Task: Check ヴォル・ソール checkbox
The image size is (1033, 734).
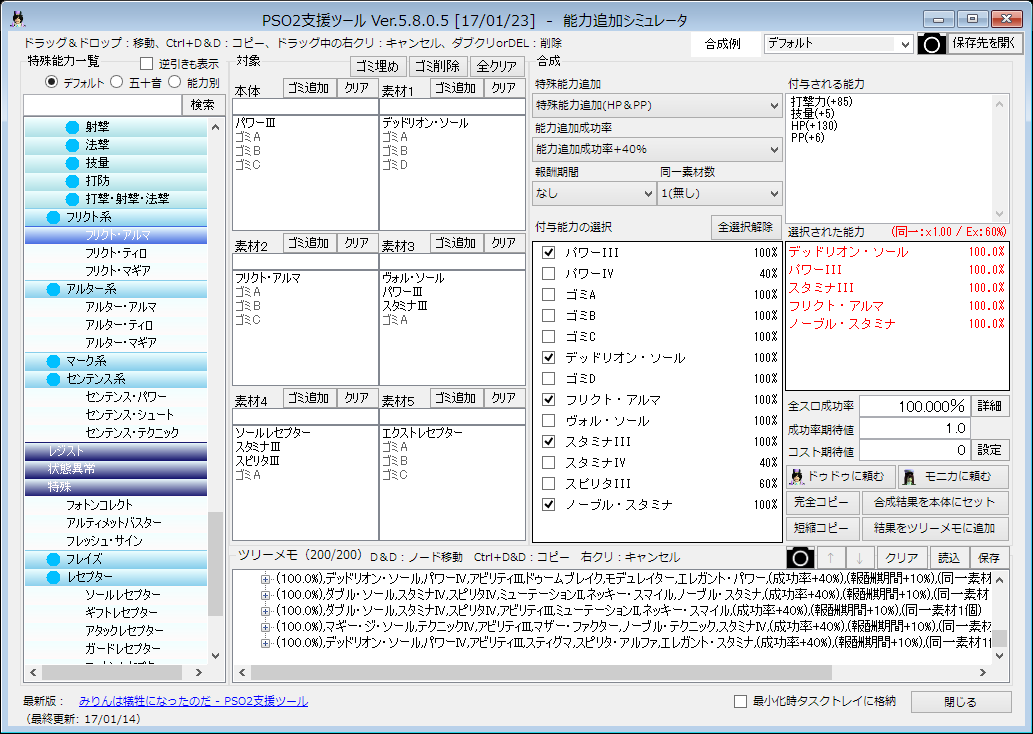Action: click(548, 420)
